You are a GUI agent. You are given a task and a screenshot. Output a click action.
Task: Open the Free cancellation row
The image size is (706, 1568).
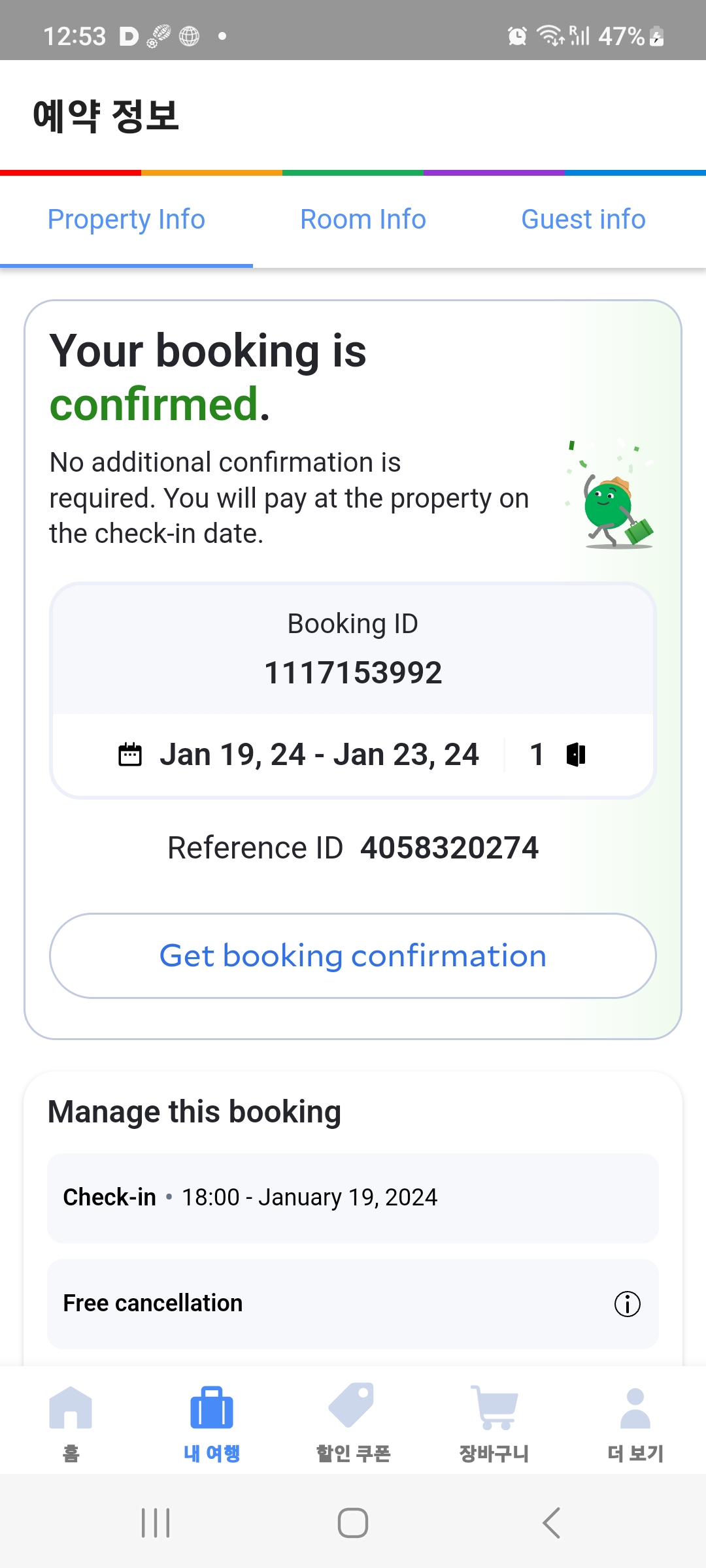click(x=353, y=1304)
